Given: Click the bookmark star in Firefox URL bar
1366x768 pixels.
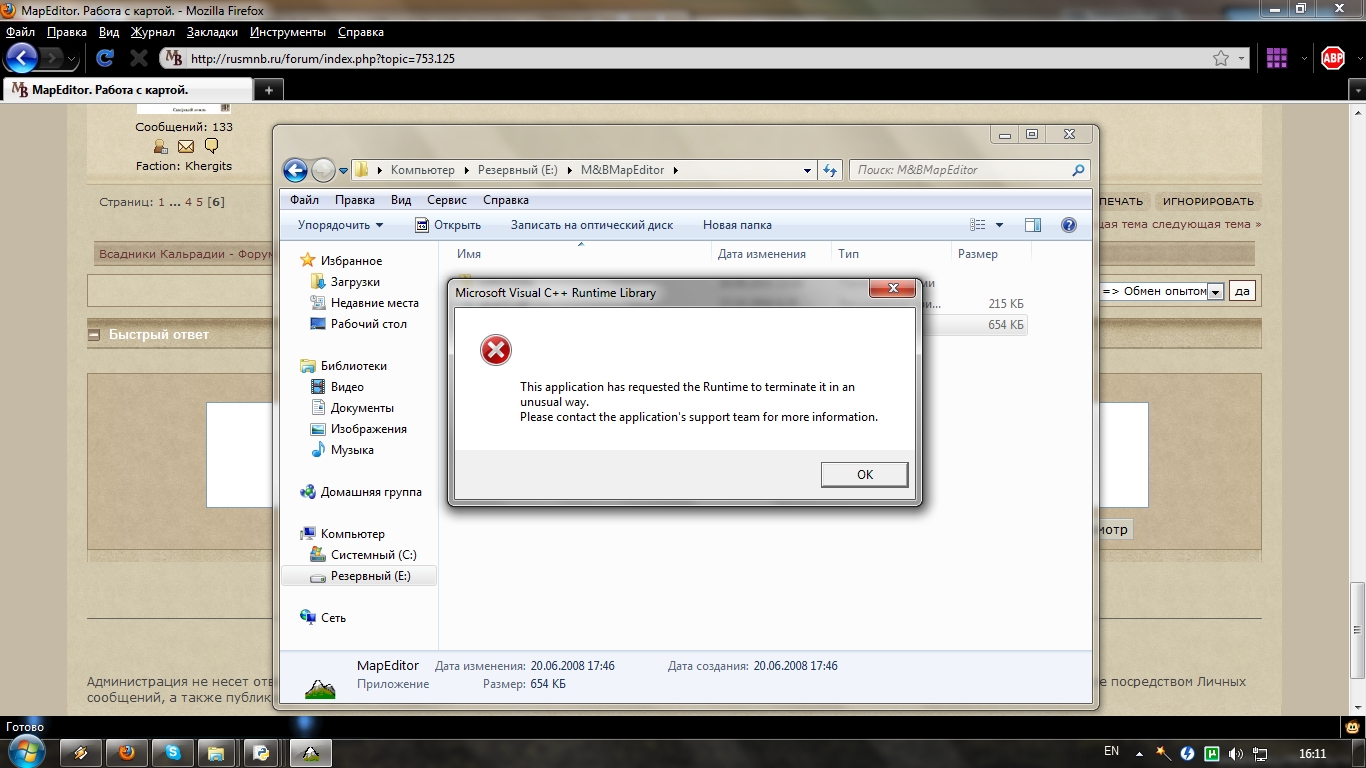Looking at the screenshot, I should (1221, 58).
